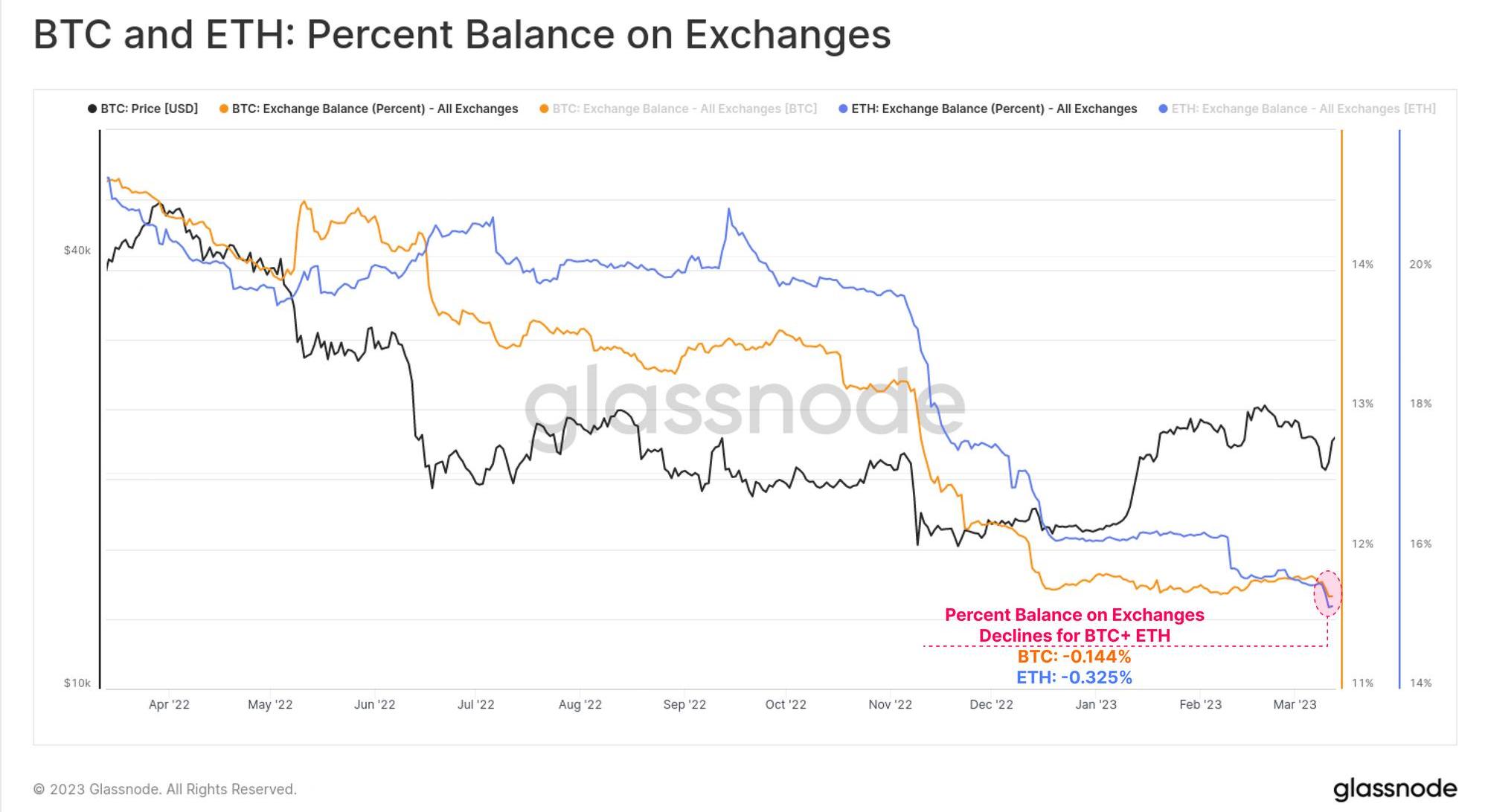Click the pink highlighted circle at chart end
This screenshot has height=812, width=1488.
(1328, 593)
